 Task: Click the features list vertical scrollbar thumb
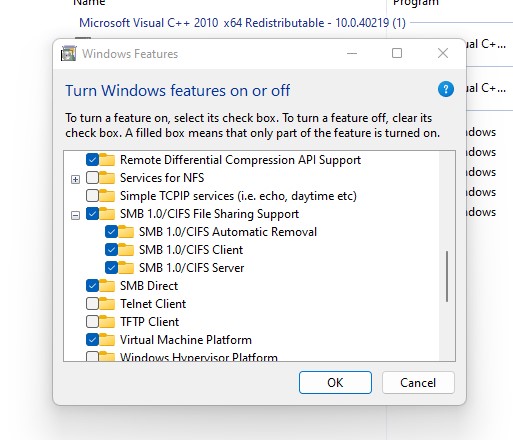click(x=447, y=276)
